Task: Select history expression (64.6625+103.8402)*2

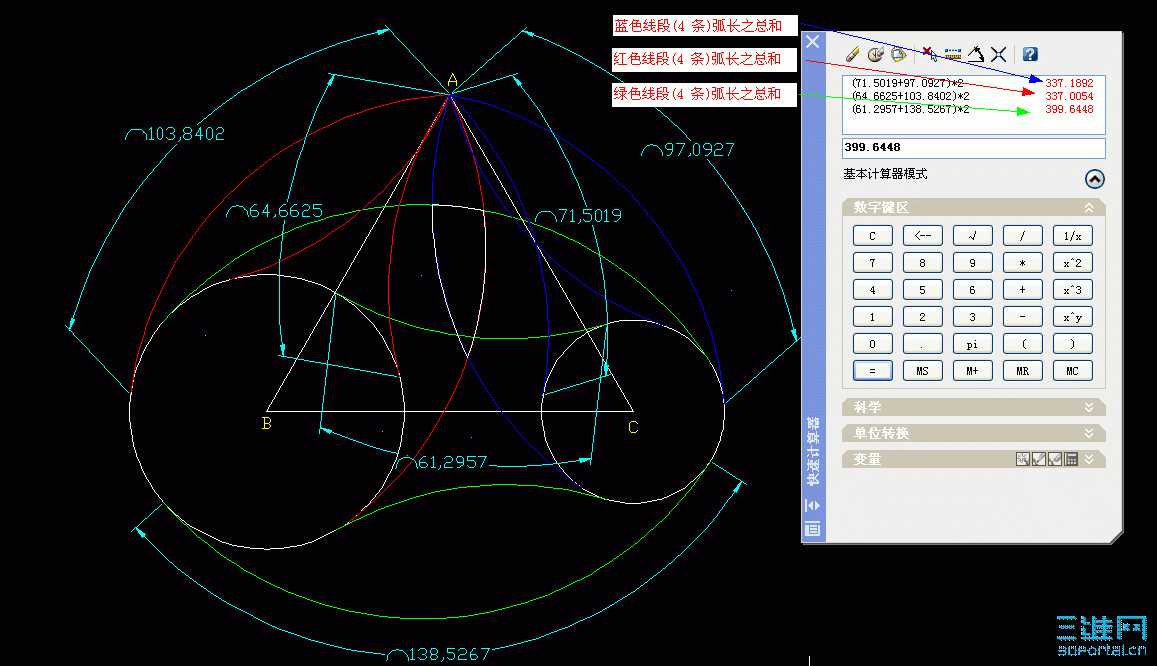Action: pyautogui.click(x=911, y=96)
